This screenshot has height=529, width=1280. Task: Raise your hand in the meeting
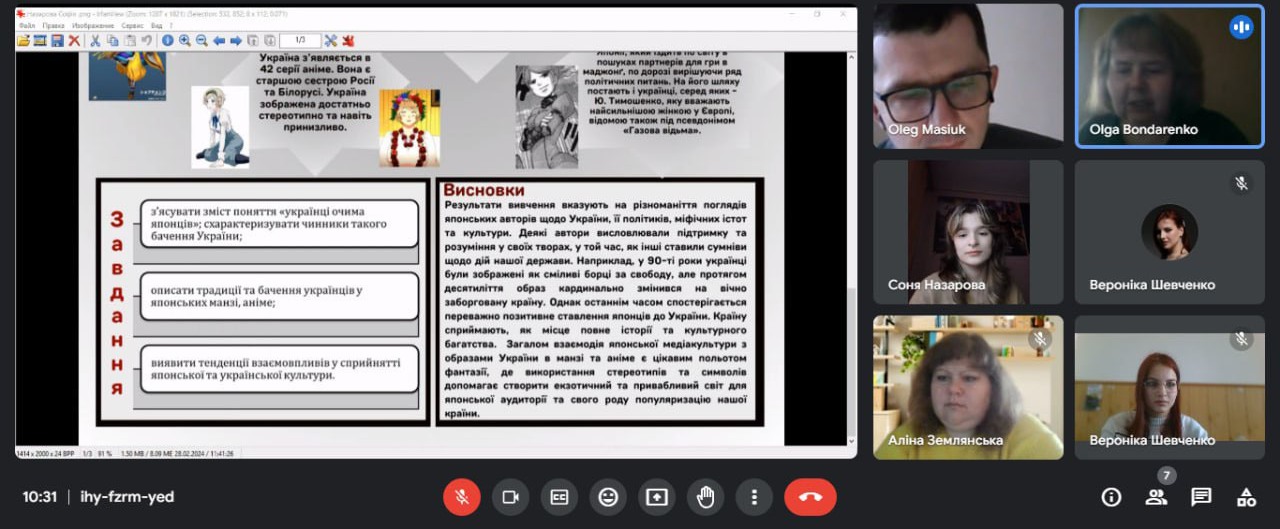pos(706,497)
